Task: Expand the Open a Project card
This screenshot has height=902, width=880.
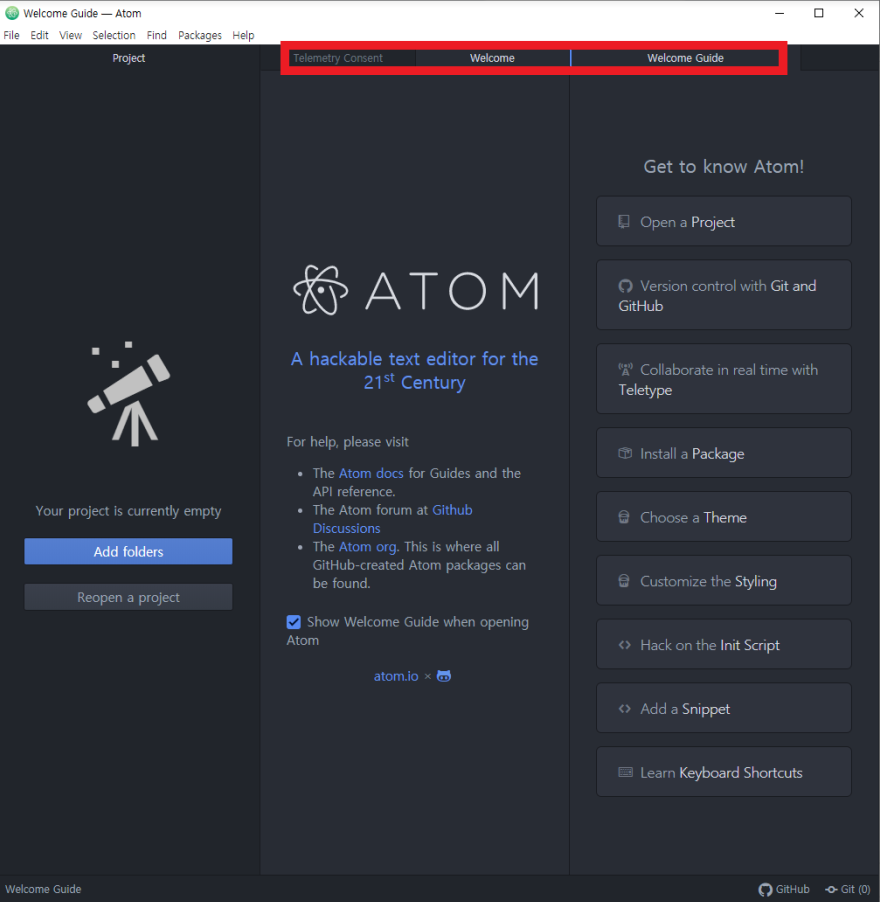Action: pyautogui.click(x=724, y=221)
